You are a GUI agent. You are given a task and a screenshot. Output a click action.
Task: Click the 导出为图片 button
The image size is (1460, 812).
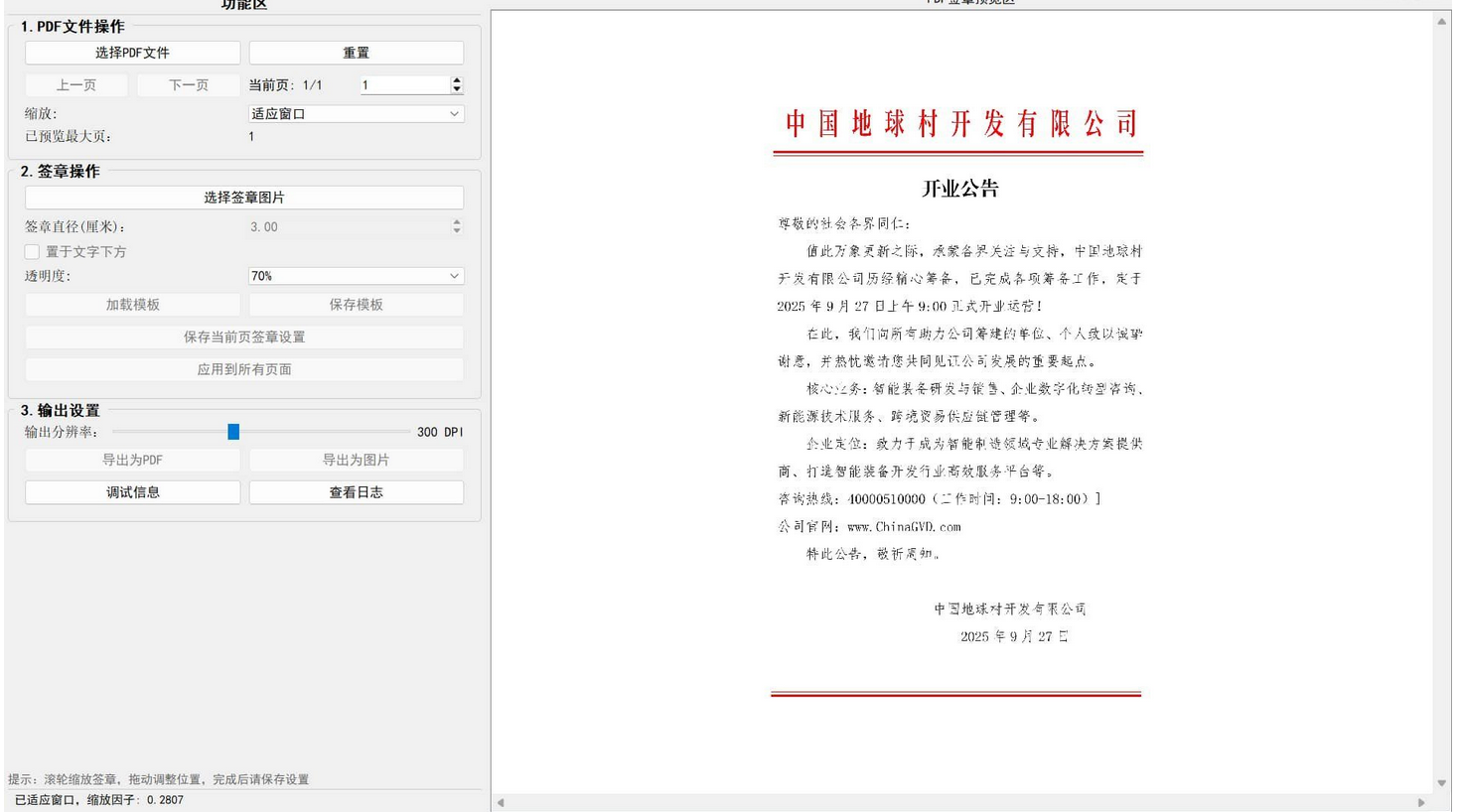pyautogui.click(x=356, y=460)
